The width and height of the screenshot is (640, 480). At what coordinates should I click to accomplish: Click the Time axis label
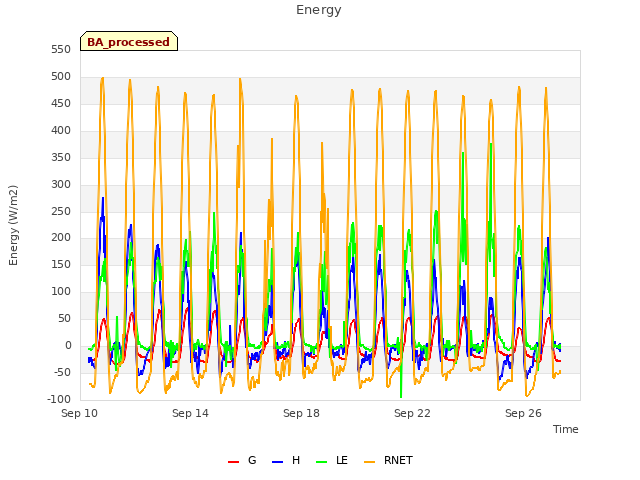[x=566, y=429]
